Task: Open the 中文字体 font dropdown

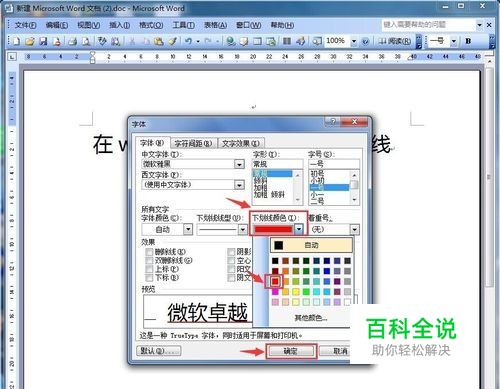Action: [239, 164]
